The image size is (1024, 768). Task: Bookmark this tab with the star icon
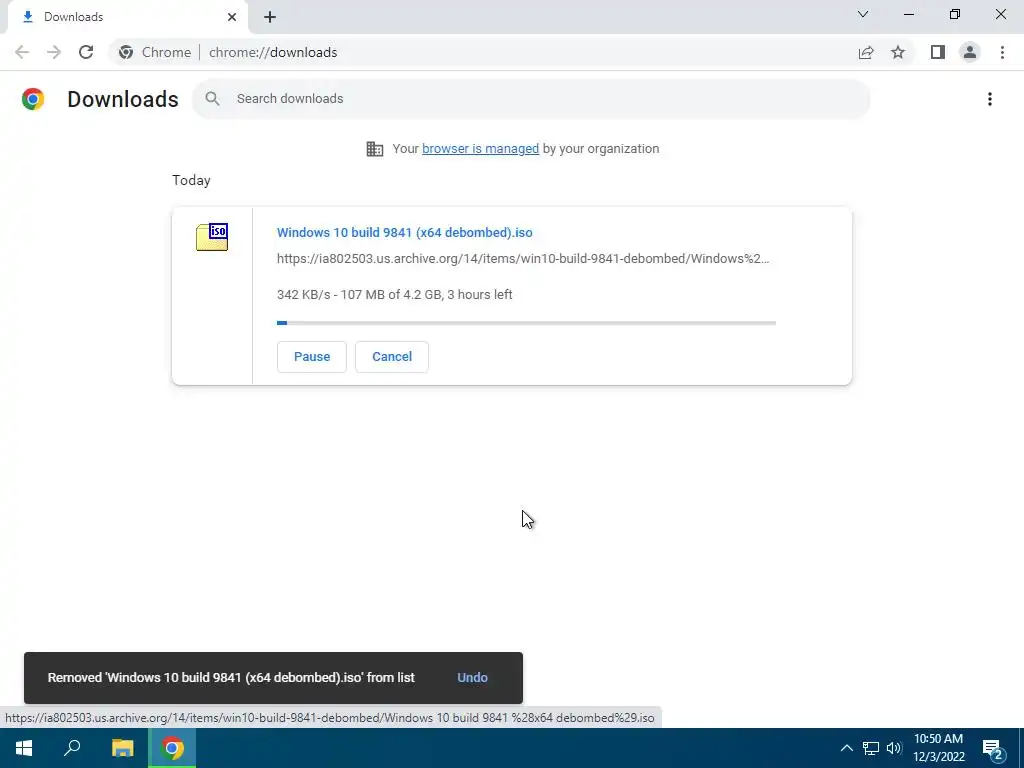[x=898, y=52]
